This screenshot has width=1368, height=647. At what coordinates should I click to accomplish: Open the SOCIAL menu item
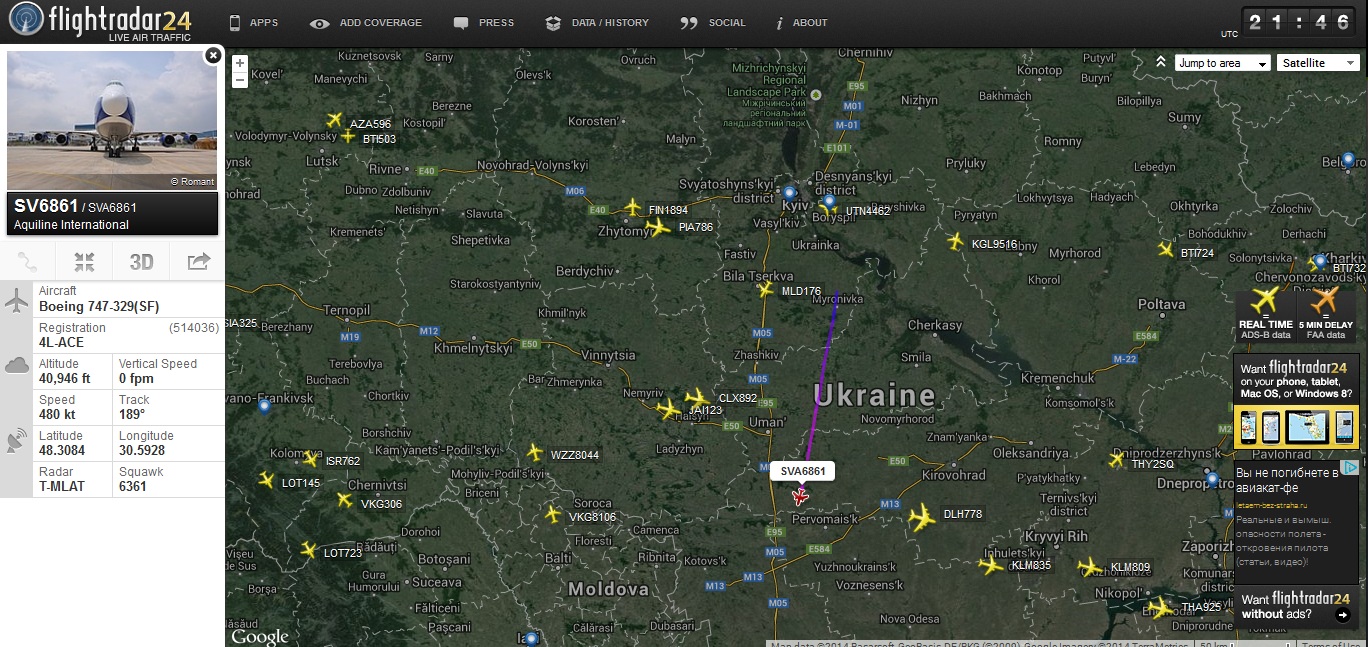(713, 22)
